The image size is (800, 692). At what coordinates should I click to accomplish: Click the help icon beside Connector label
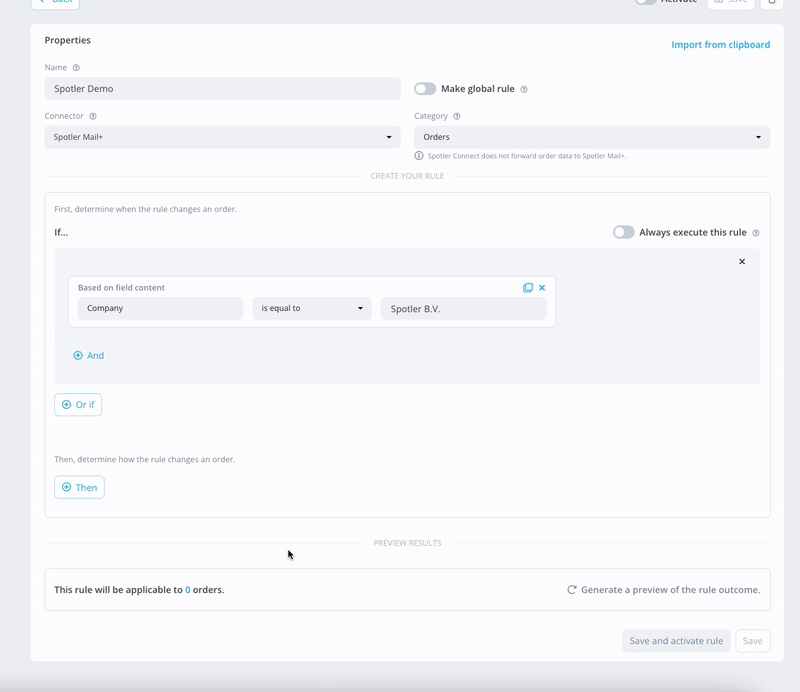pos(93,116)
